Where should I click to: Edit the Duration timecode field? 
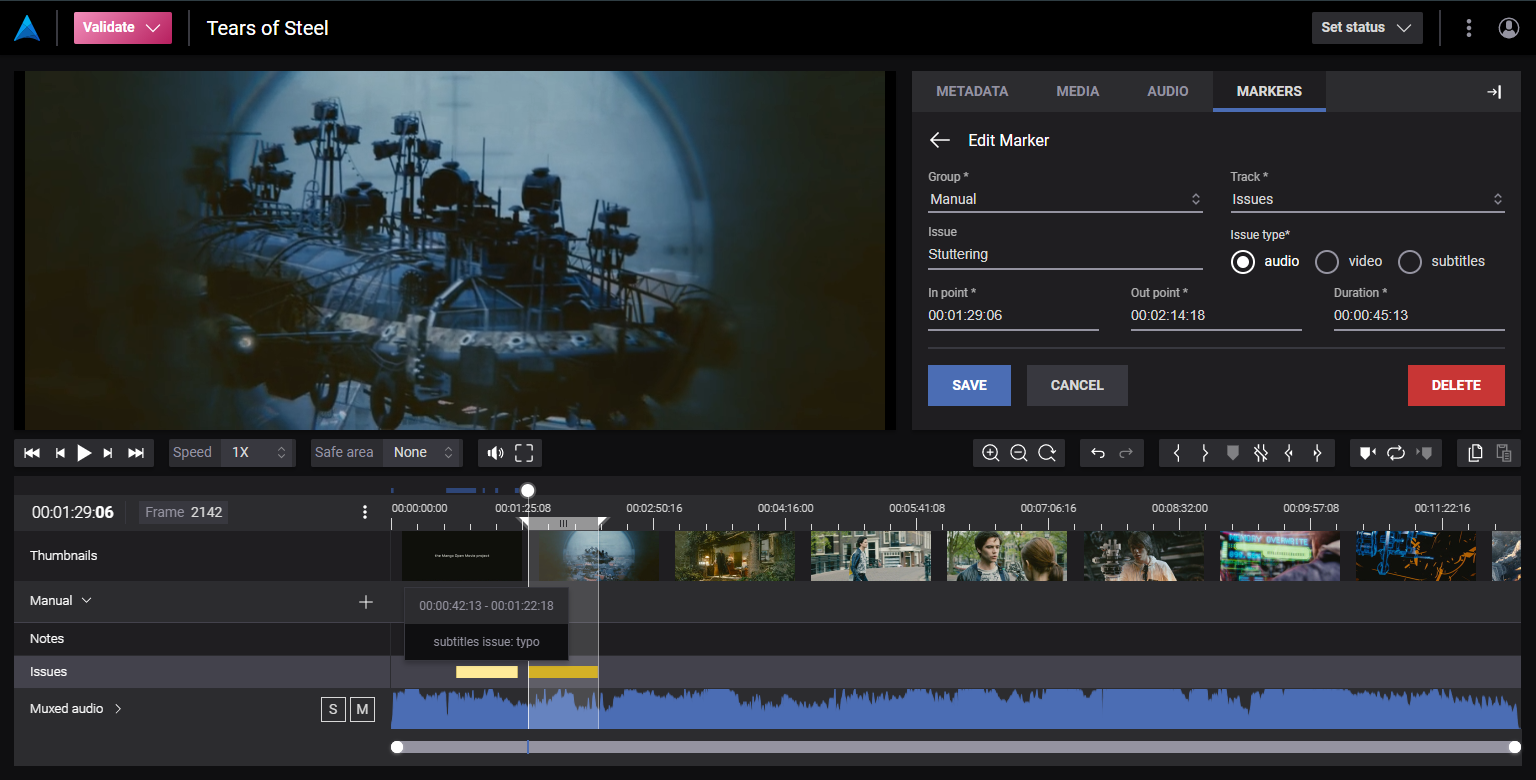point(1419,316)
